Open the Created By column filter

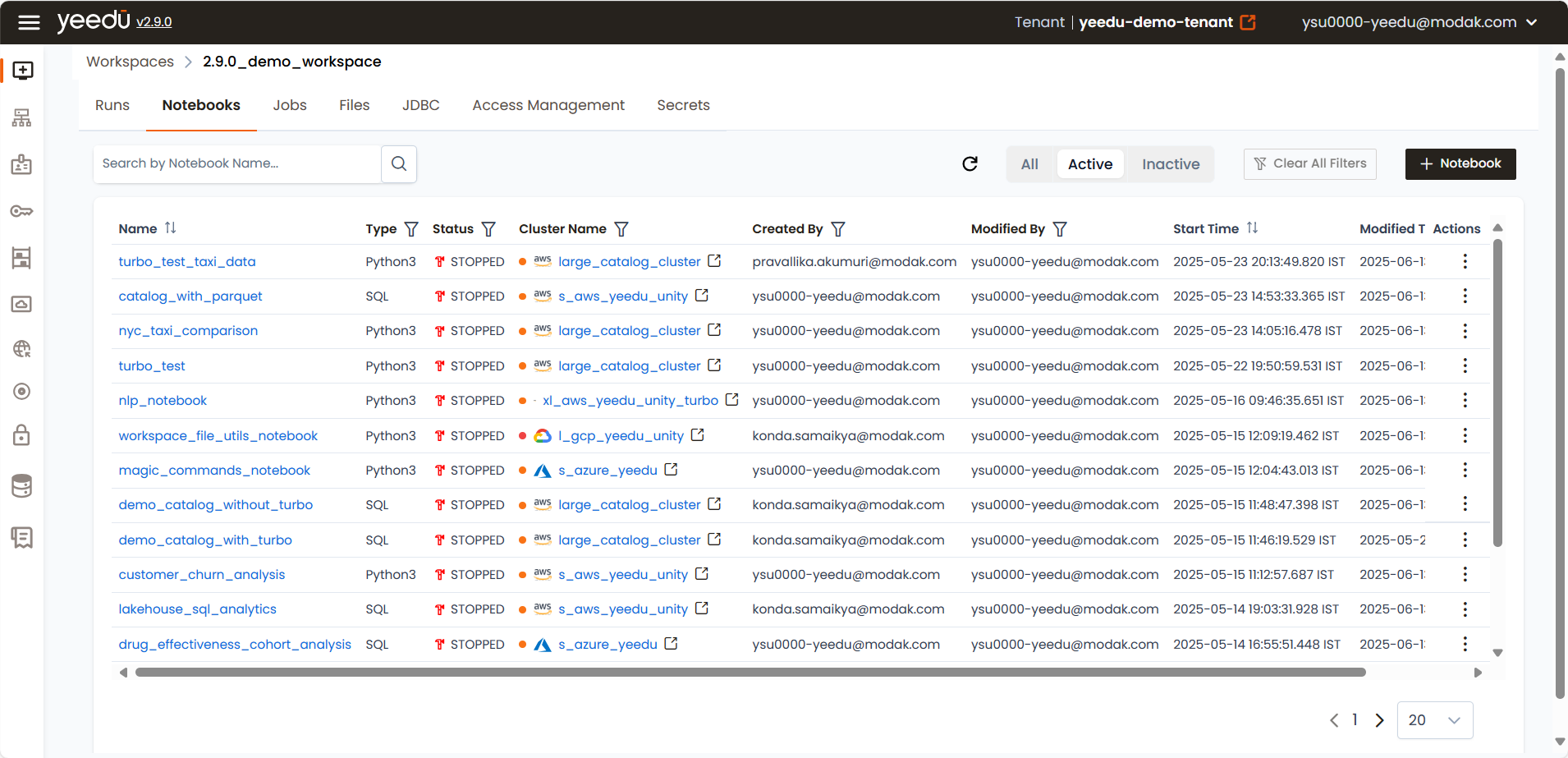(838, 229)
